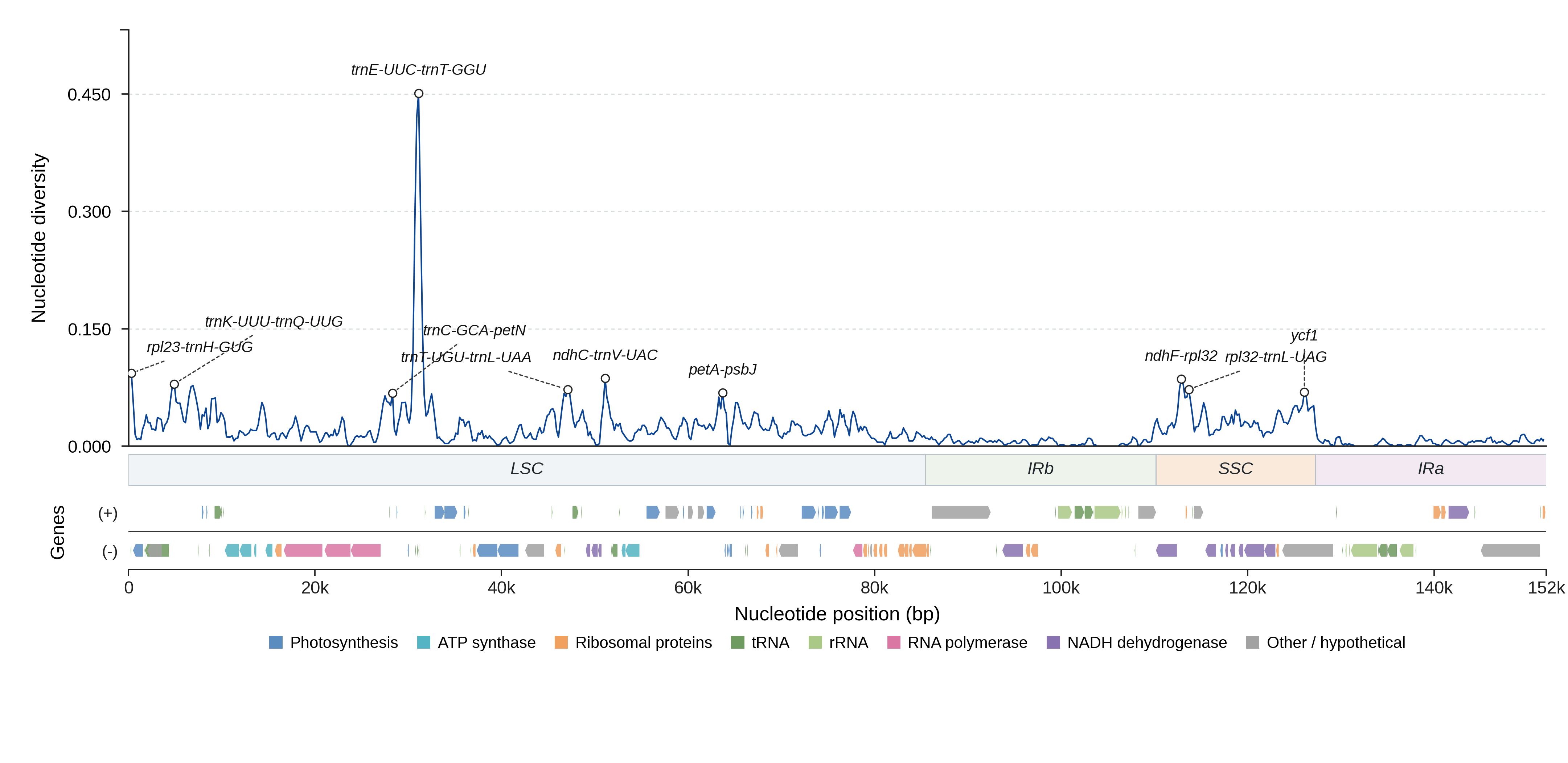This screenshot has height=763, width=1568.
Task: Click the 20k x-axis tick label
Action: pos(315,588)
